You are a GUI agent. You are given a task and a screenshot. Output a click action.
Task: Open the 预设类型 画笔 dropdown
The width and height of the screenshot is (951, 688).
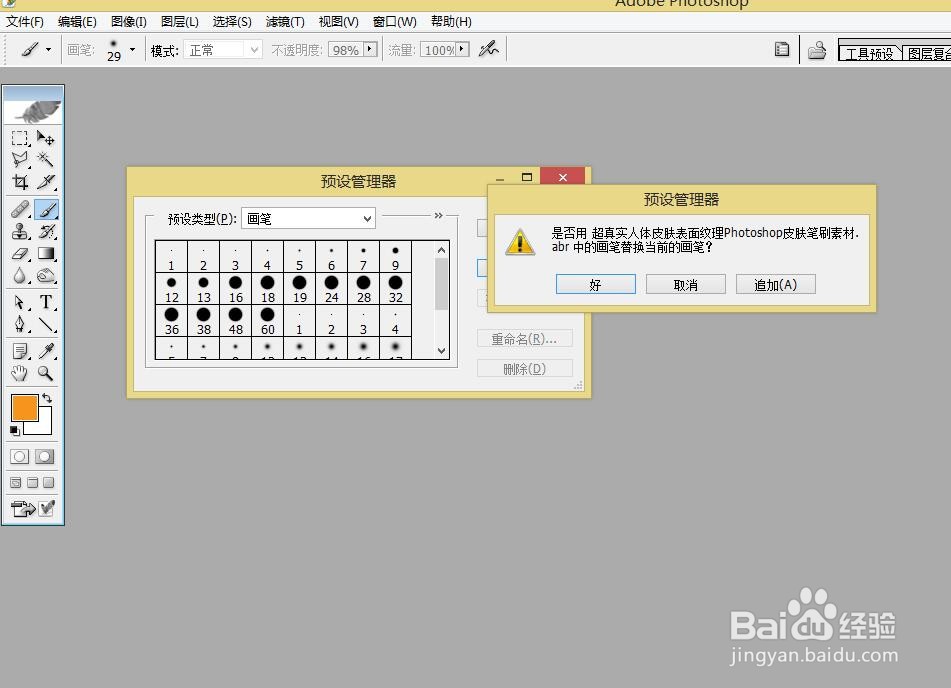click(x=309, y=218)
